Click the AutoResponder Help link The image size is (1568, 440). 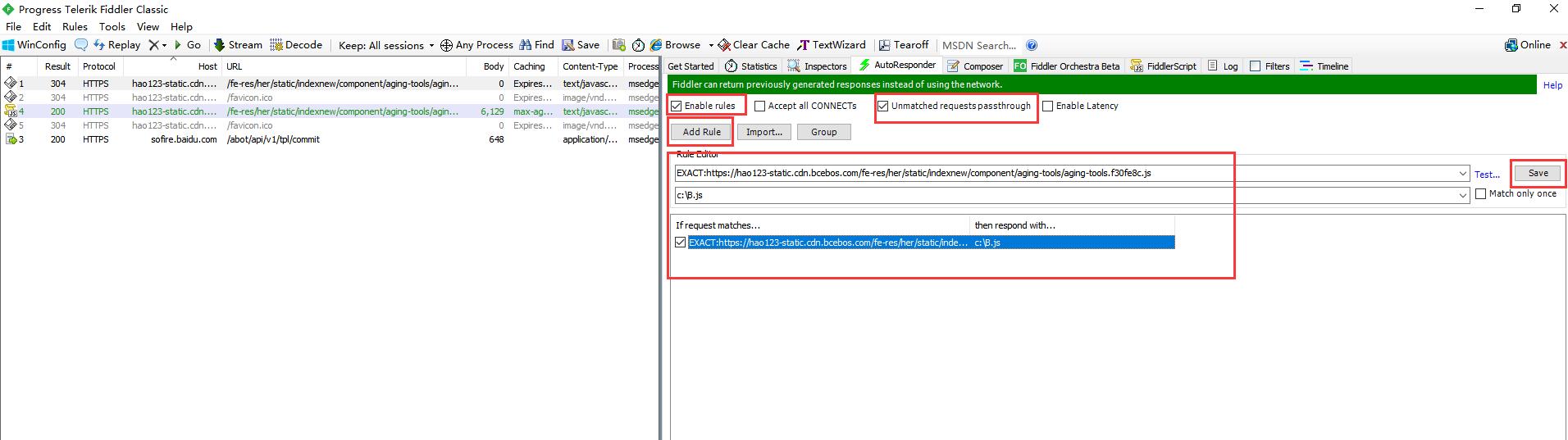point(1552,85)
